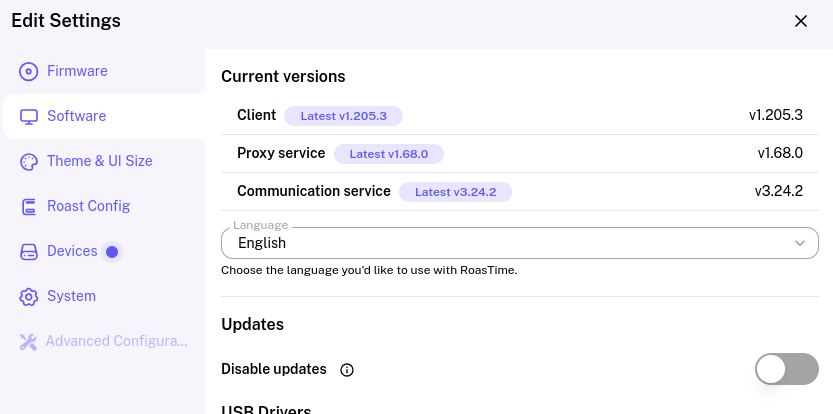Click the Advanced Configuration wrench icon
The width and height of the screenshot is (833, 414).
[x=29, y=342]
